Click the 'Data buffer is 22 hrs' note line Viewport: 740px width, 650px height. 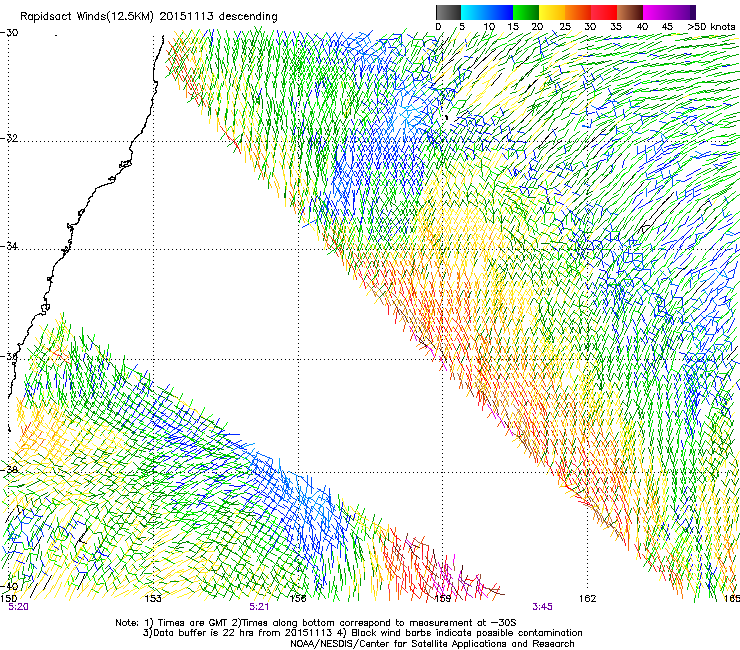(362, 633)
